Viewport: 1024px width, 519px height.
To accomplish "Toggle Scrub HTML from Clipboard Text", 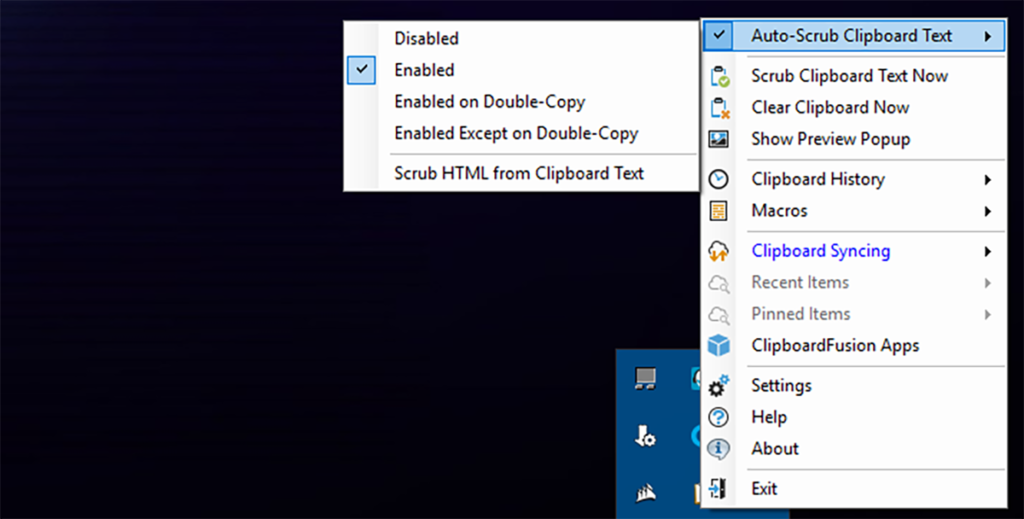I will 521,174.
